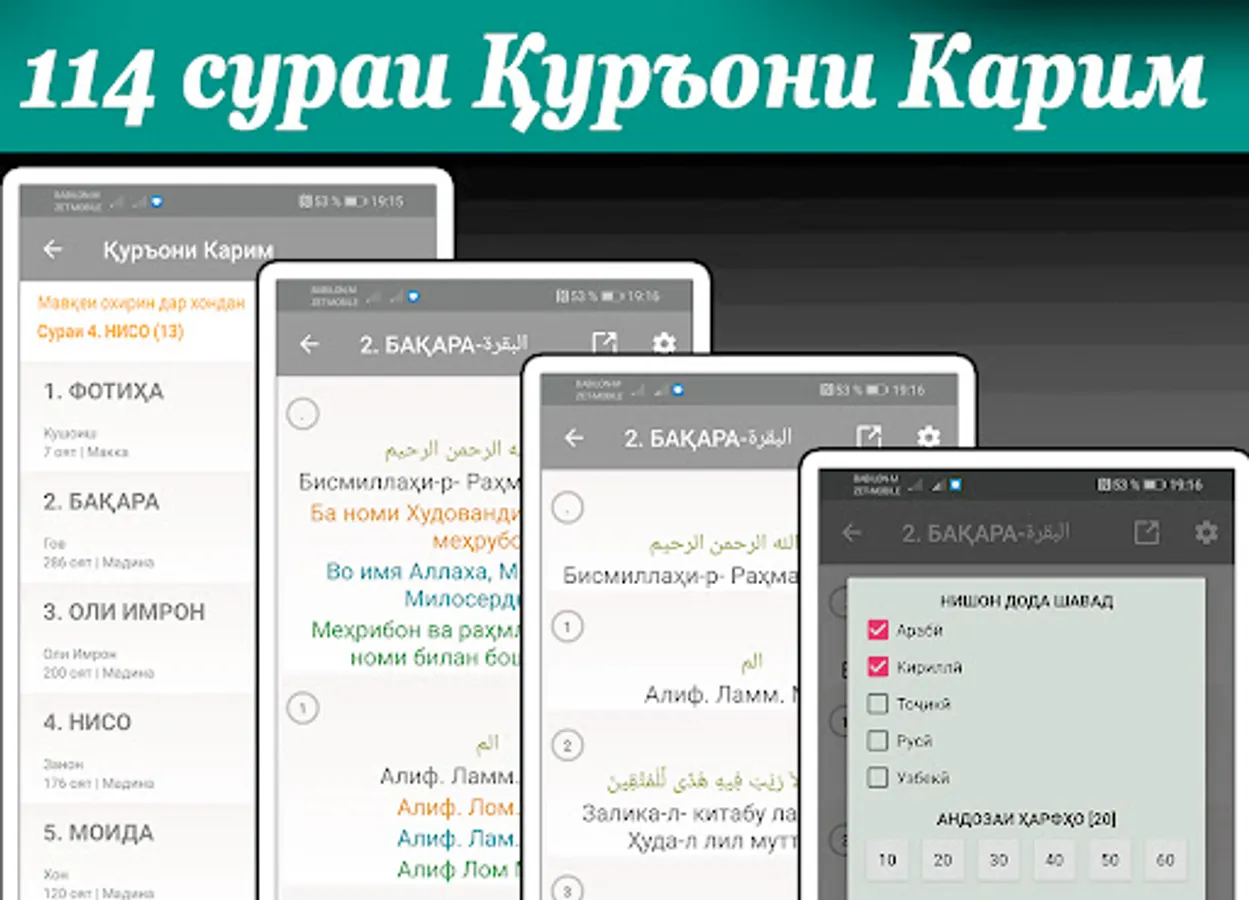This screenshot has height=900, width=1249.
Task: Open settings gear on Залика-л- китабу screen
Action: (929, 437)
